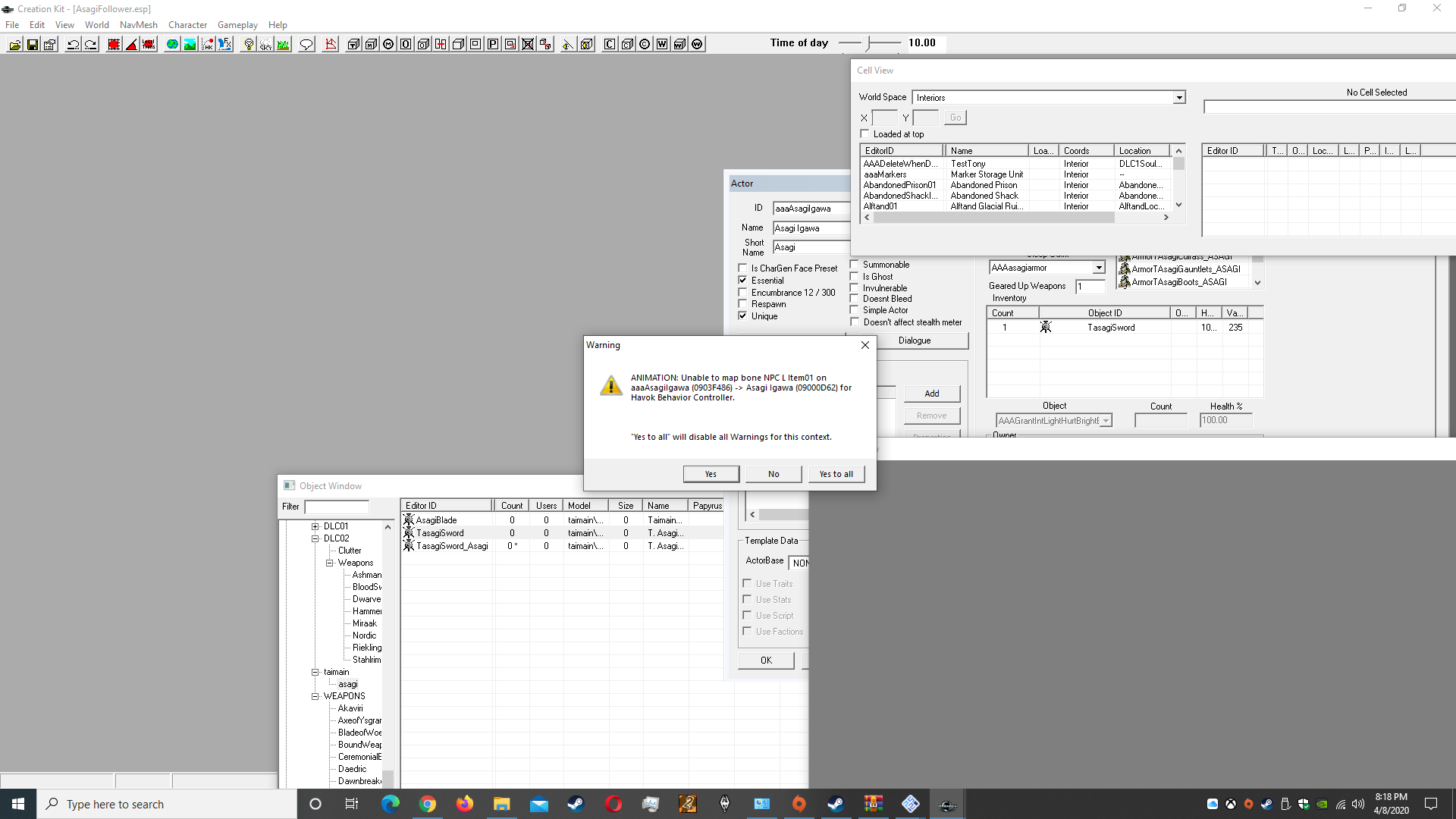Collapse the taimain tree node
Image resolution: width=1456 pixels, height=819 pixels.
coord(315,672)
